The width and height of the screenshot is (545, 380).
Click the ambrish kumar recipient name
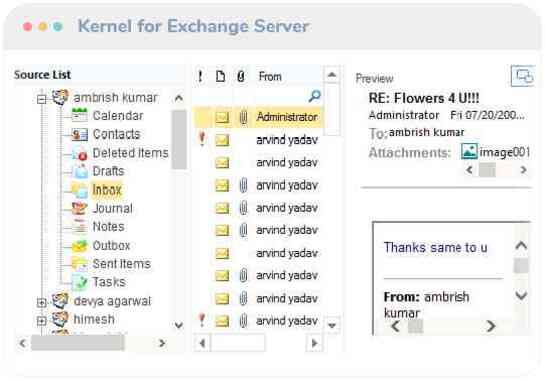[x=426, y=132]
